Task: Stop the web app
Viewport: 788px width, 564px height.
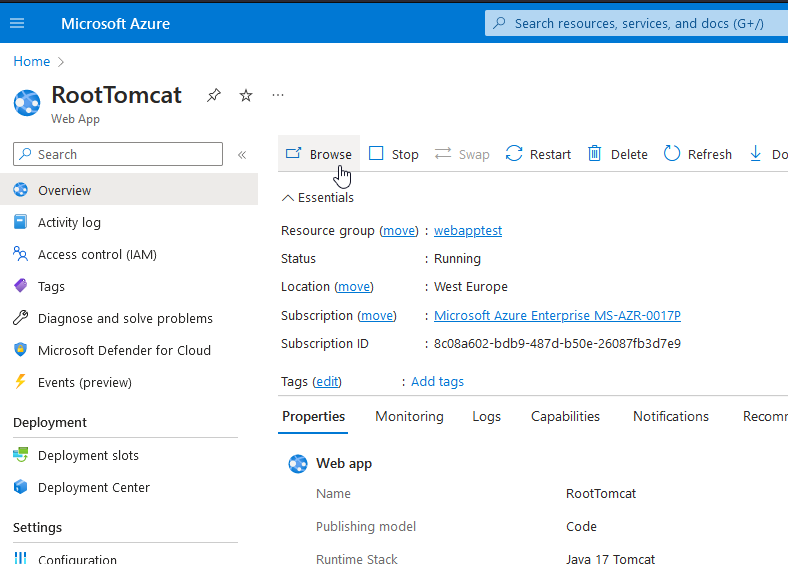Action: tap(393, 154)
